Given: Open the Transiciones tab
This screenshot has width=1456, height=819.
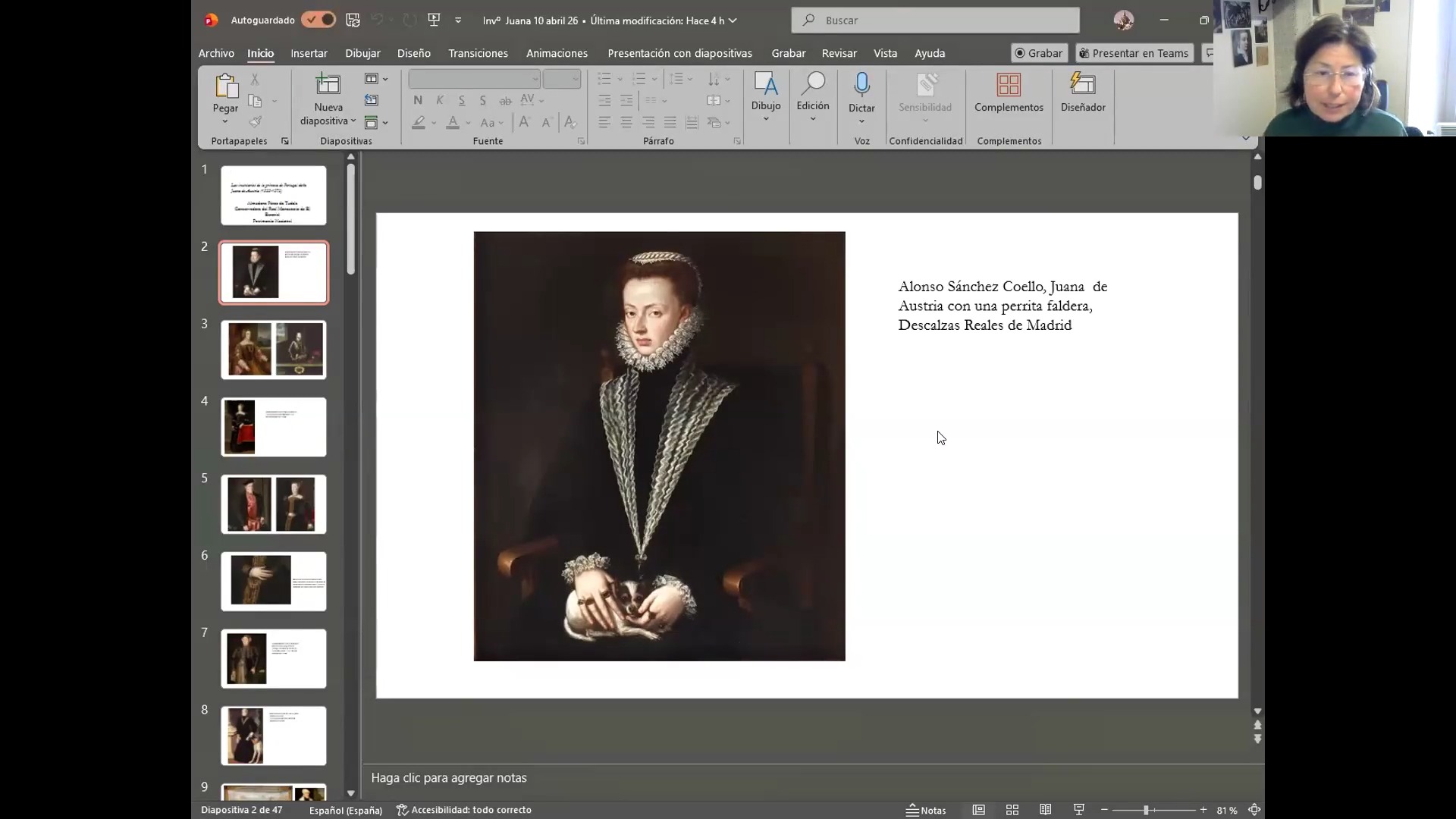Looking at the screenshot, I should pos(478,53).
